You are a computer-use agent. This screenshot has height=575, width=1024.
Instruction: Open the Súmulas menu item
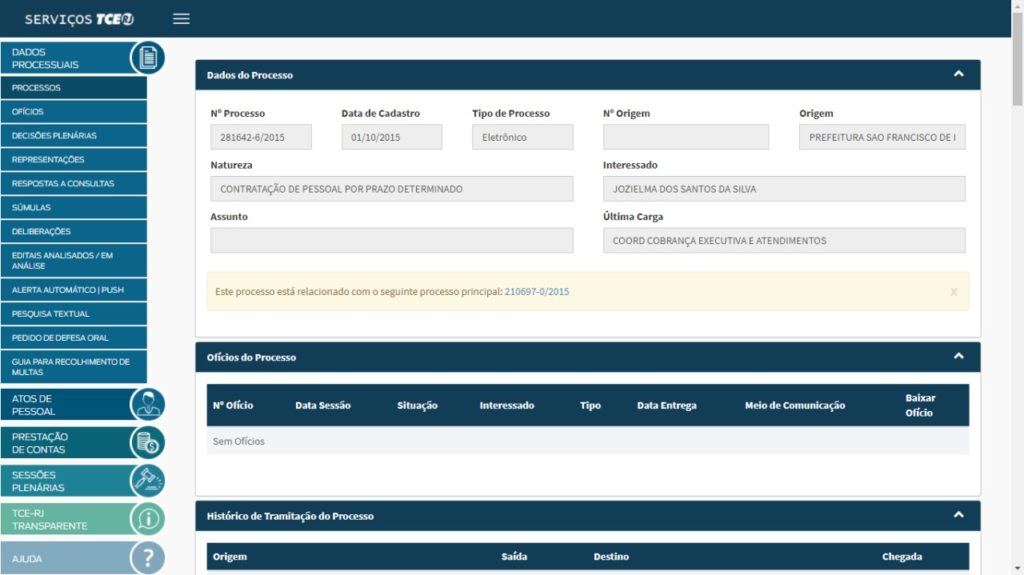pos(74,207)
